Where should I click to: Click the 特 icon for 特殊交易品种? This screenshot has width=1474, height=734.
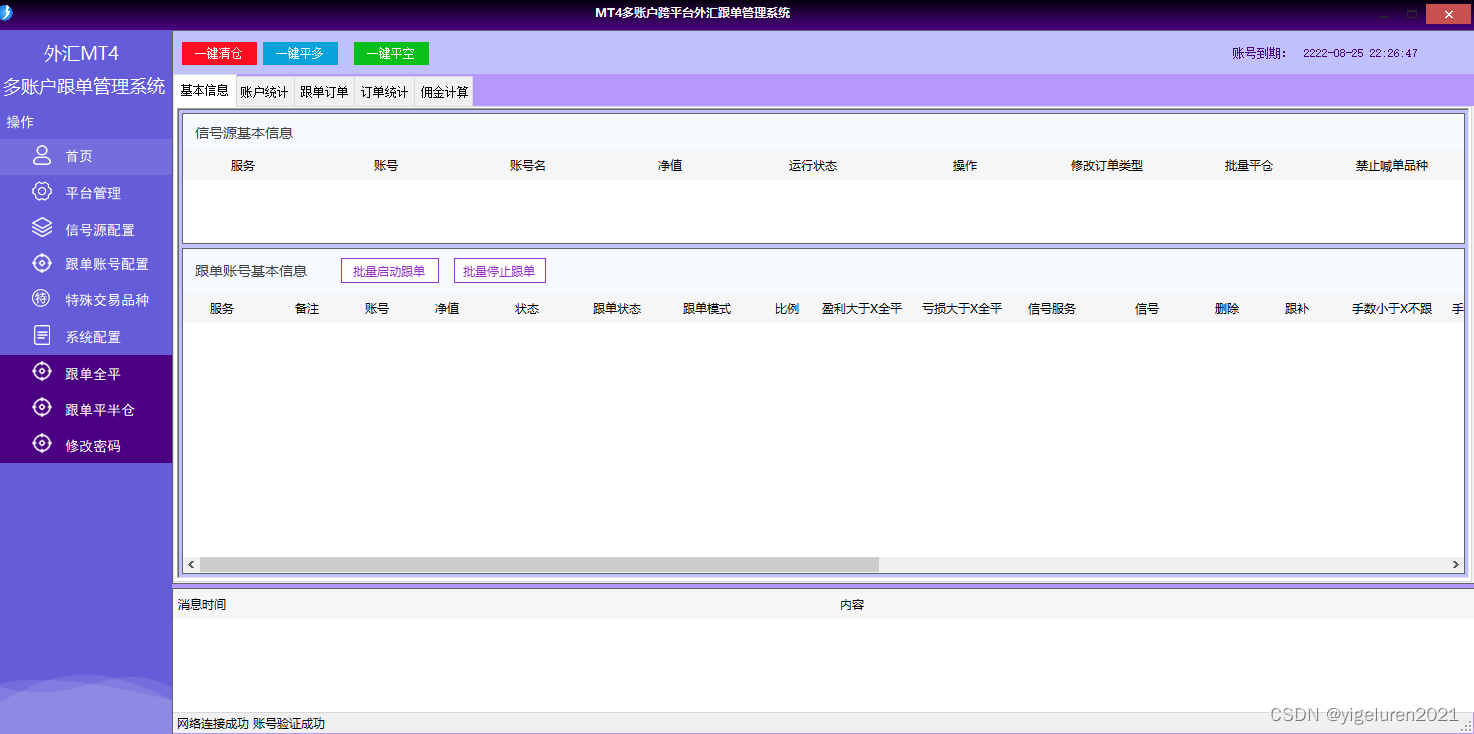tap(42, 299)
